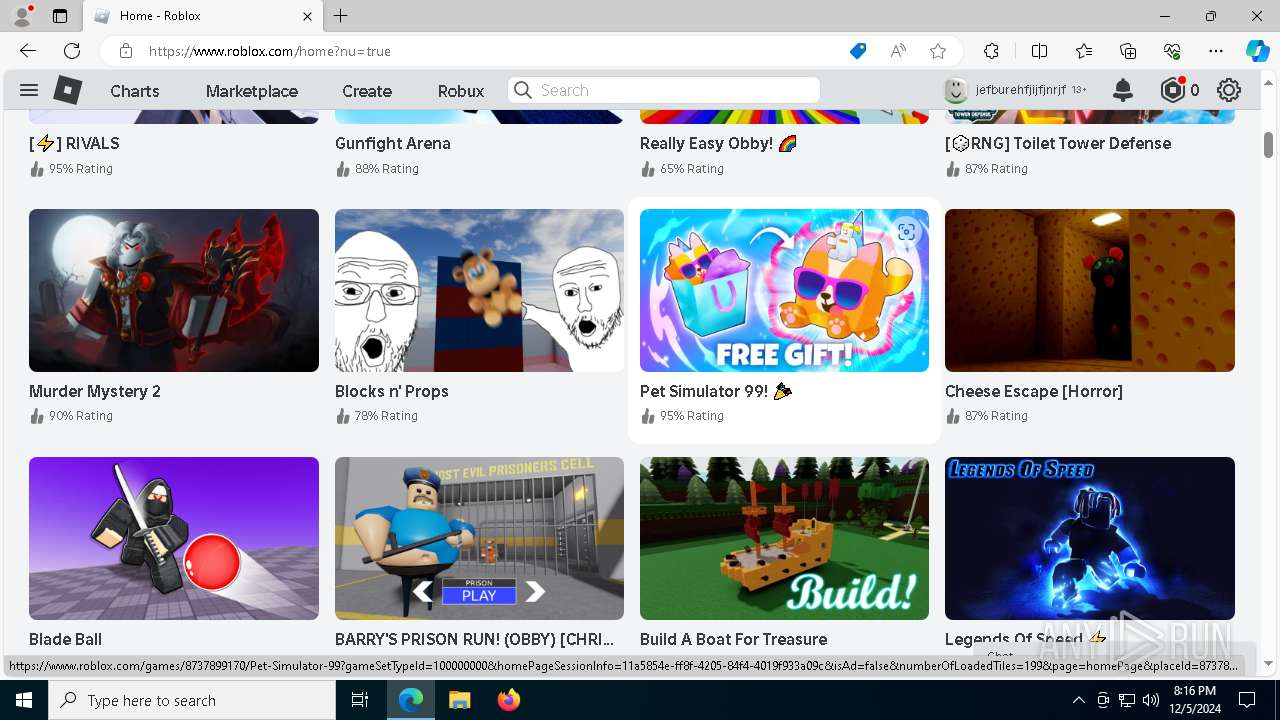
Task: Activate Read aloud in the address bar
Action: point(898,51)
